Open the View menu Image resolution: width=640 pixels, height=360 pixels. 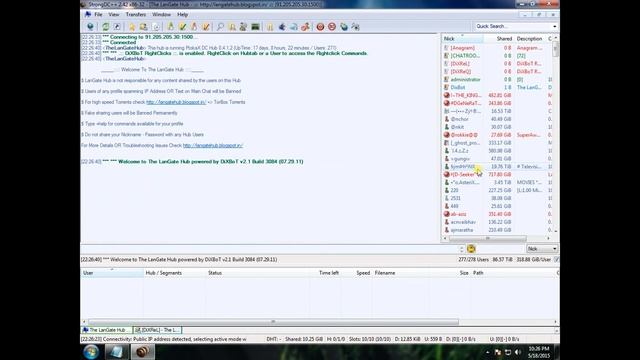[x=114, y=14]
